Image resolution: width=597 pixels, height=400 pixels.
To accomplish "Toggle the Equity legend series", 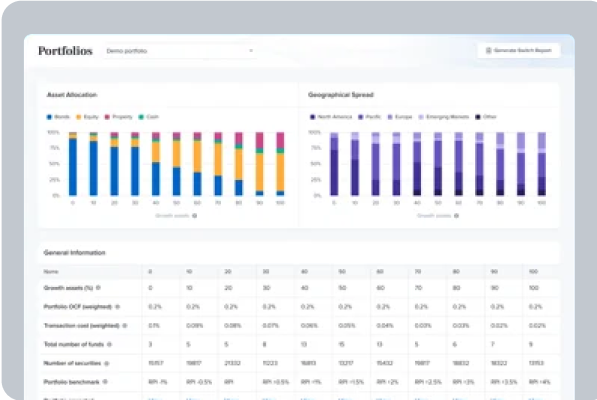I will (87, 117).
